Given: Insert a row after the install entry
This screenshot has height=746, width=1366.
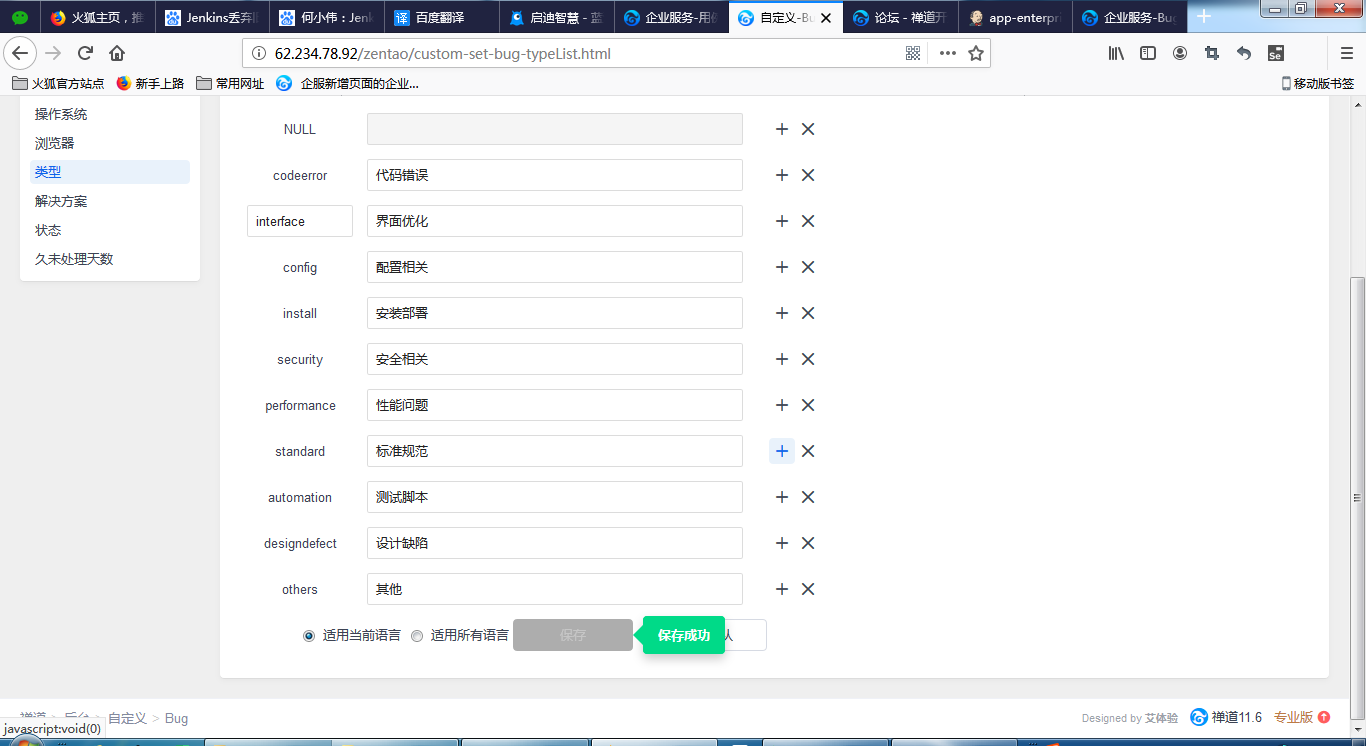Looking at the screenshot, I should click(x=782, y=313).
